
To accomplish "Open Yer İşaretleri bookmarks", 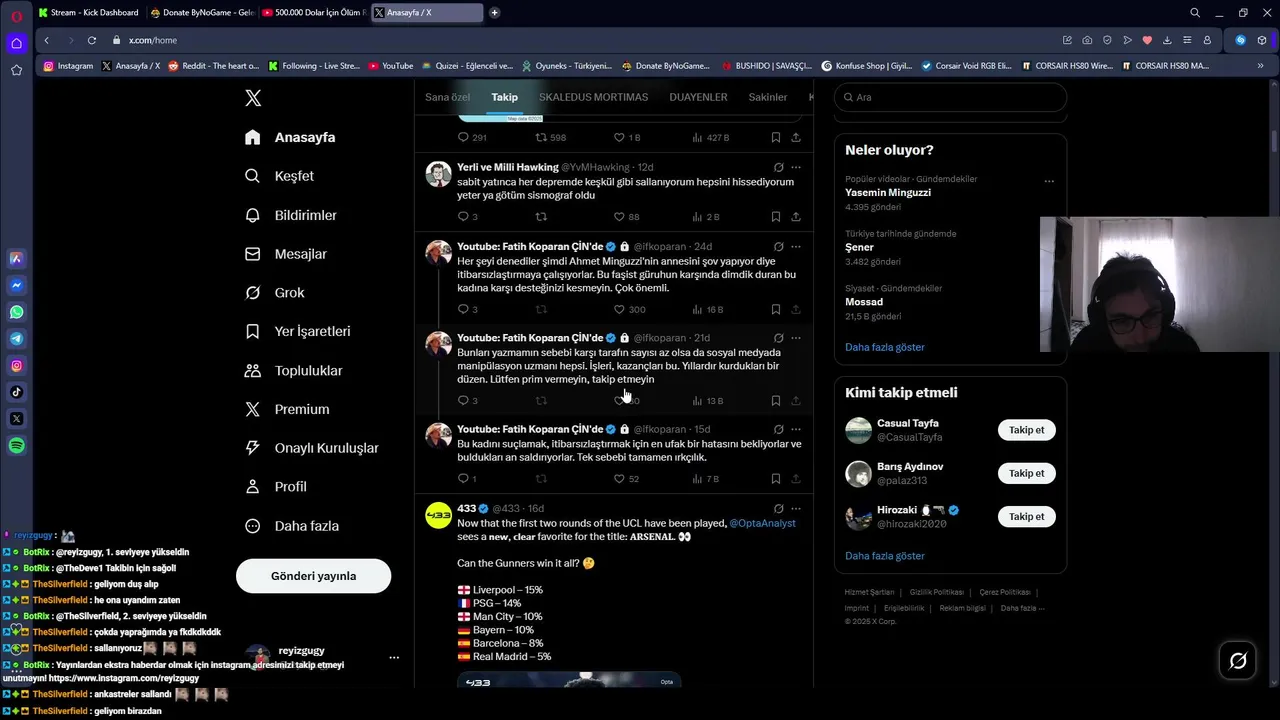I will click(298, 331).
